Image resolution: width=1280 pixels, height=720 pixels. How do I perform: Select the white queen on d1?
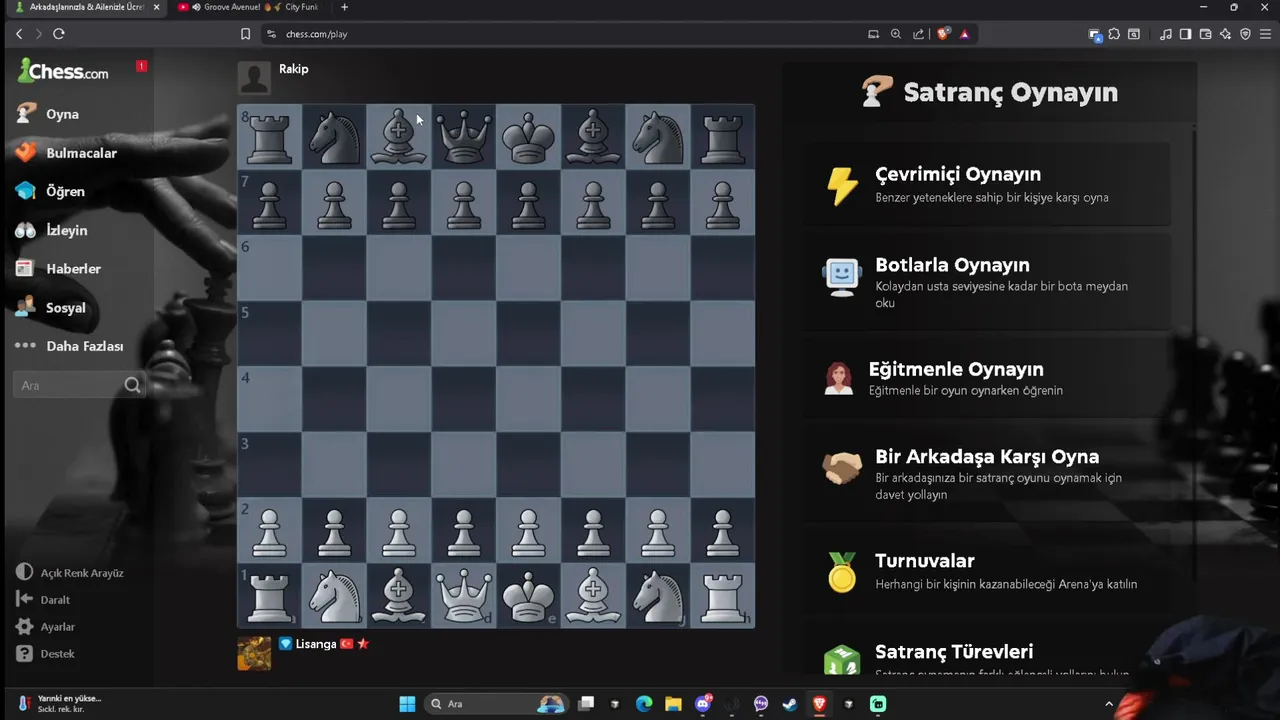pos(463,595)
